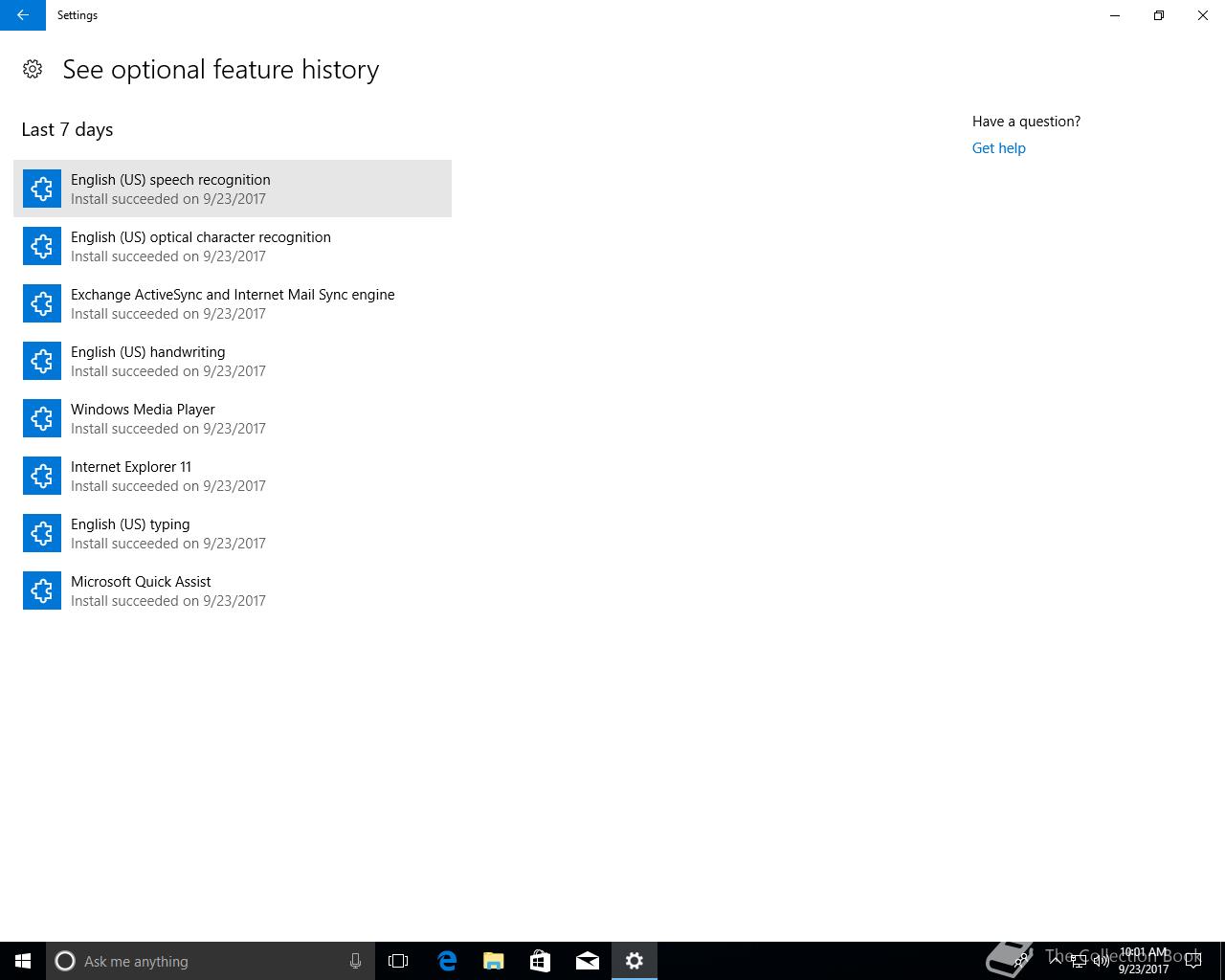1225x980 pixels.
Task: Click the English (US) handwriting feature icon
Action: 42,361
